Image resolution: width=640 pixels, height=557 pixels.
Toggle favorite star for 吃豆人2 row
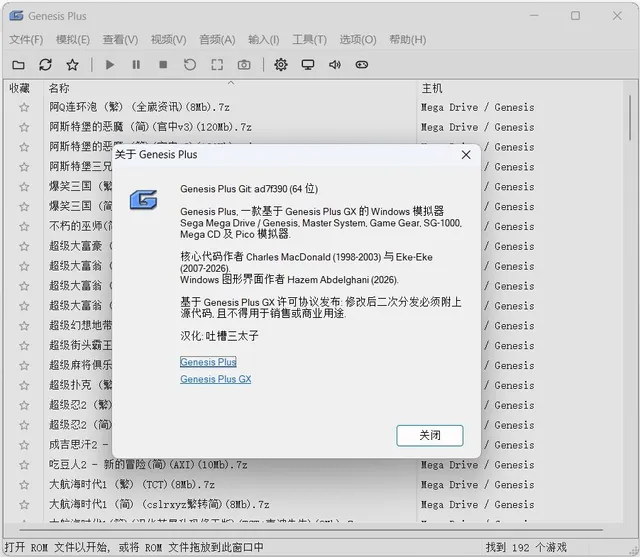[24, 465]
